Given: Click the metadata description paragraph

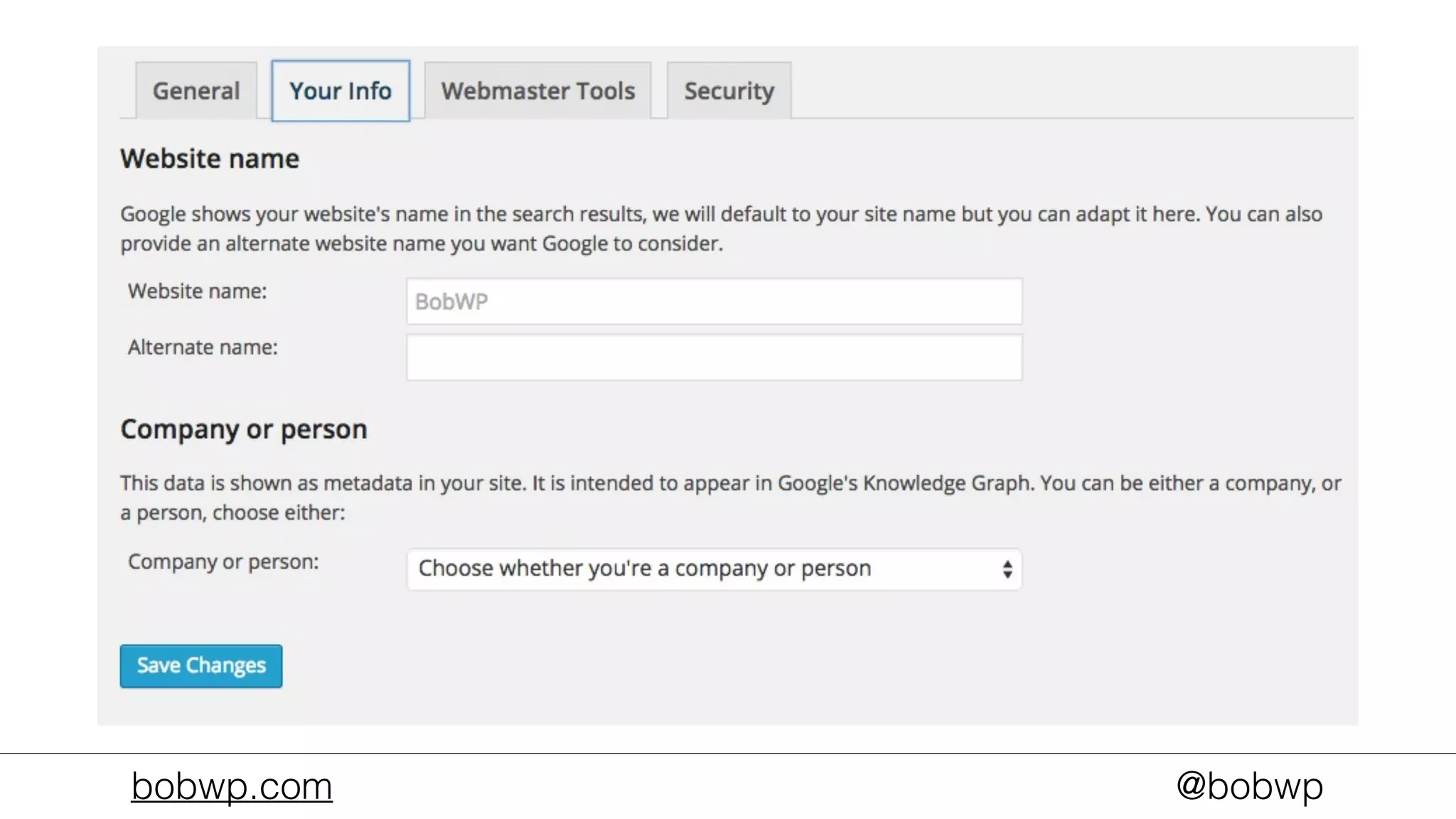Looking at the screenshot, I should pos(730,498).
